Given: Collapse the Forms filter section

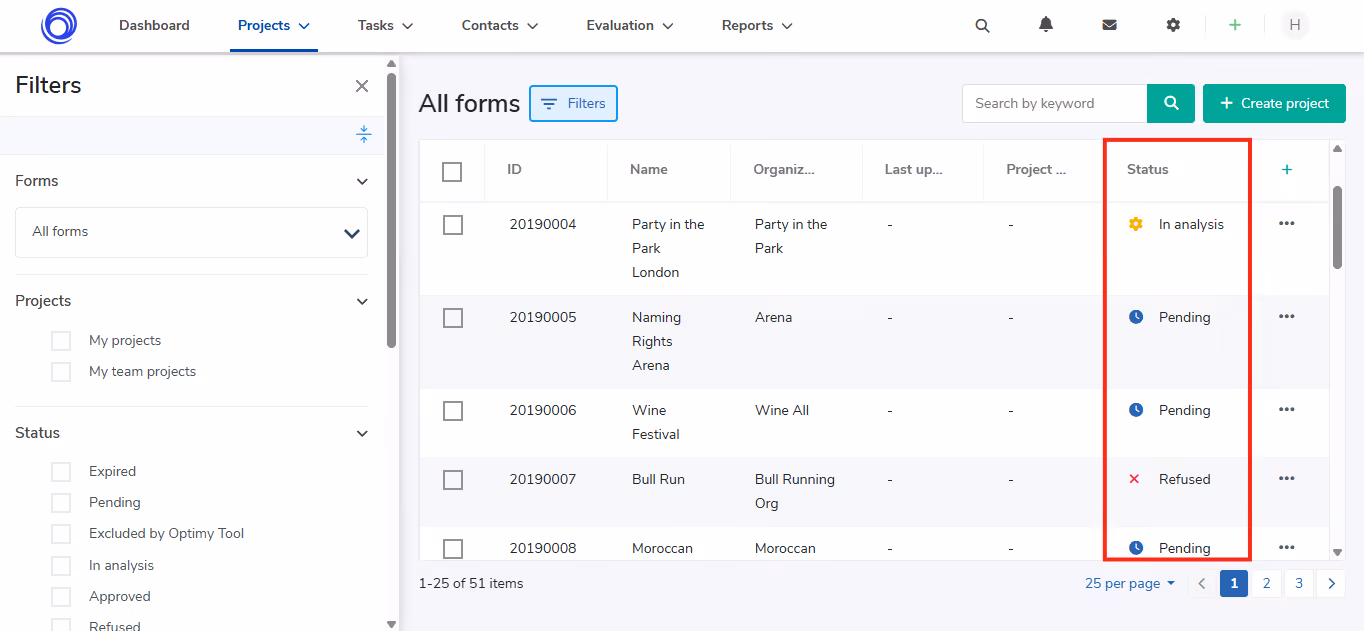Looking at the screenshot, I should (362, 181).
